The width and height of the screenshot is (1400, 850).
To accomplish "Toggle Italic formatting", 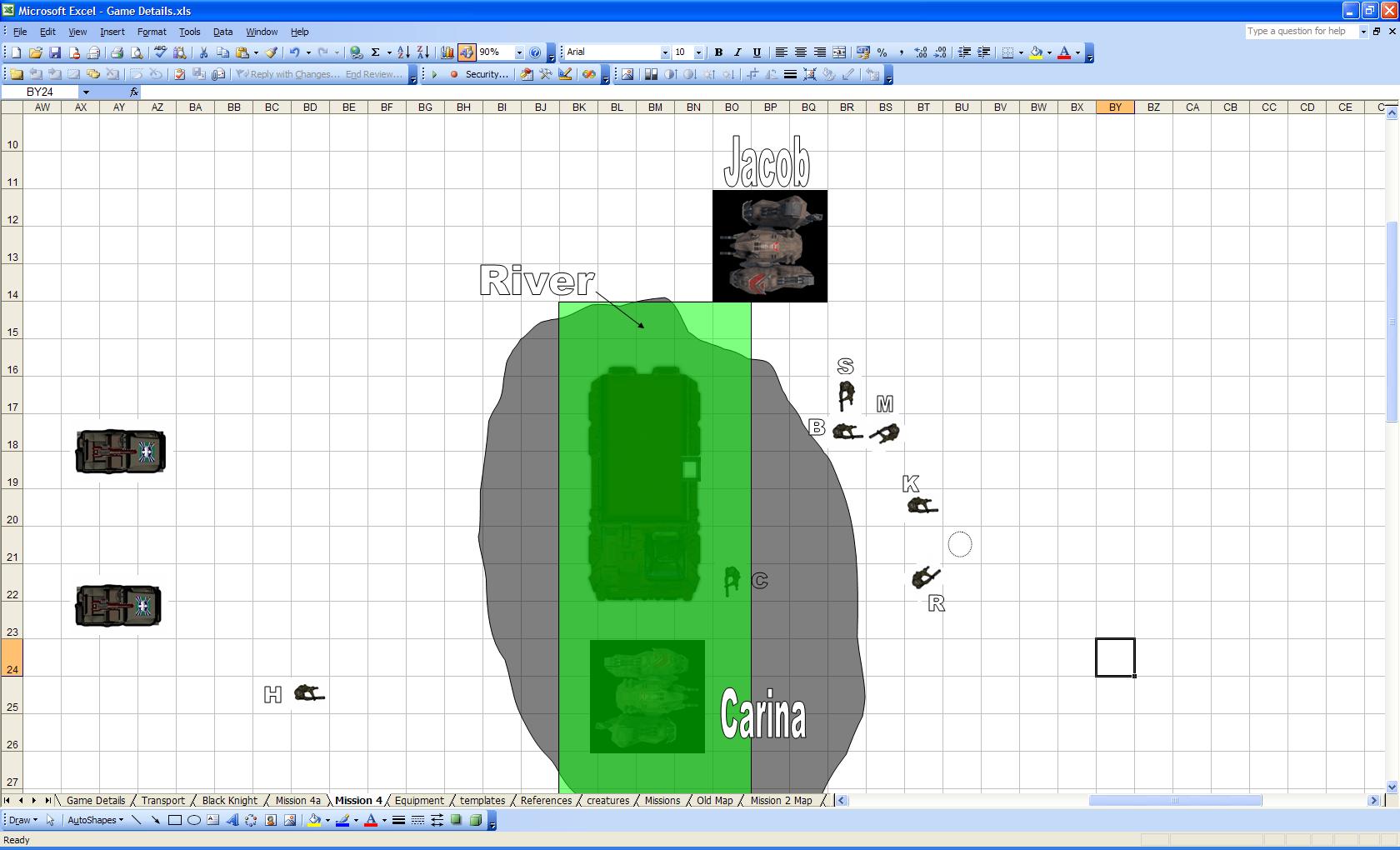I will point(737,52).
